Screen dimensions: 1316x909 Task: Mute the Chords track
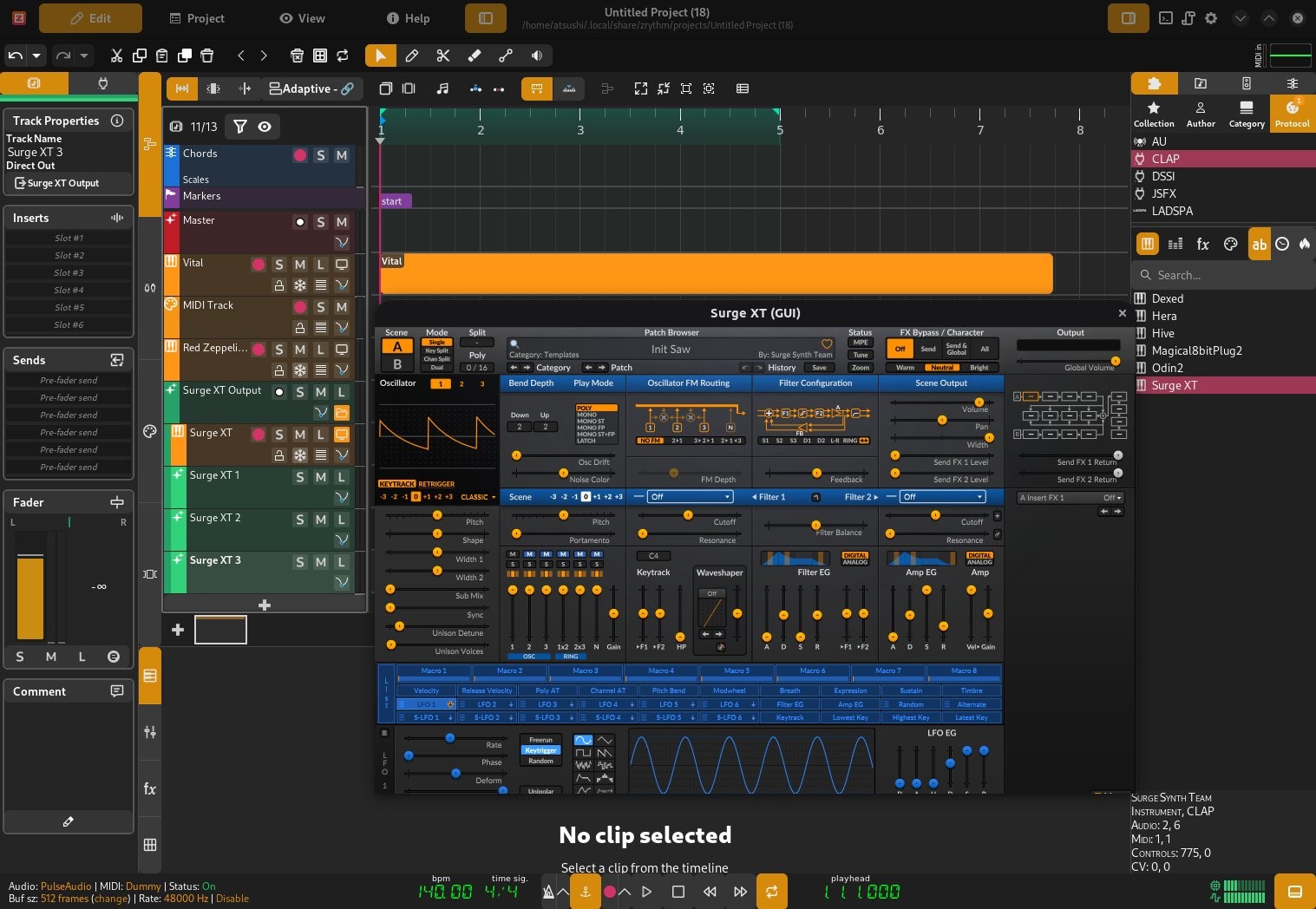coord(342,155)
